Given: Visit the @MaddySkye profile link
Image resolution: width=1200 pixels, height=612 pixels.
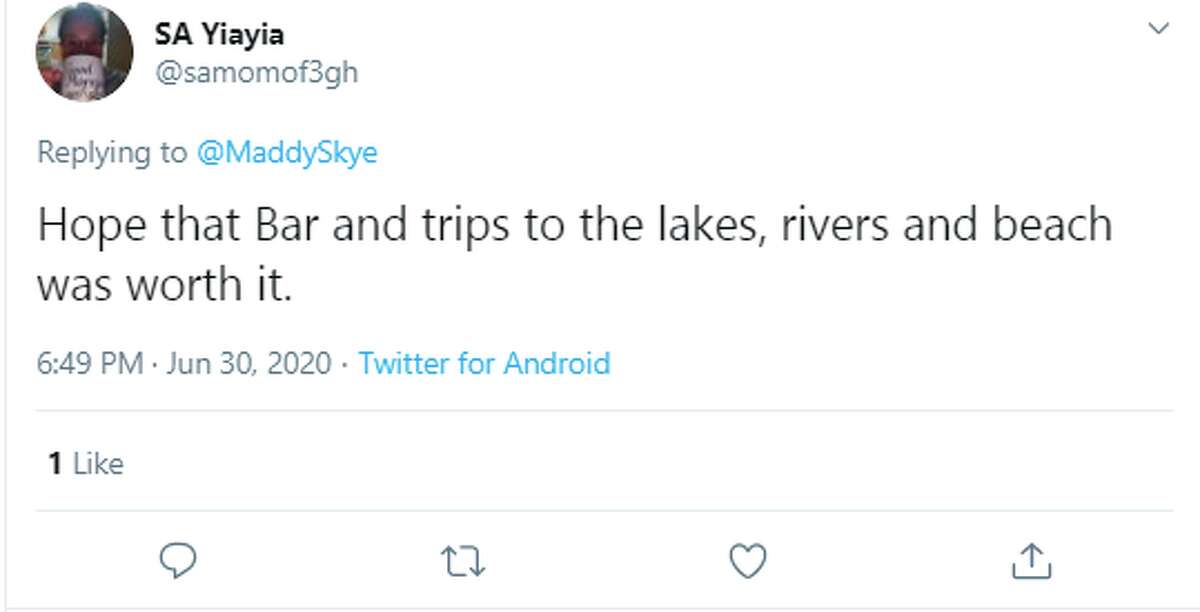Looking at the screenshot, I should (287, 153).
